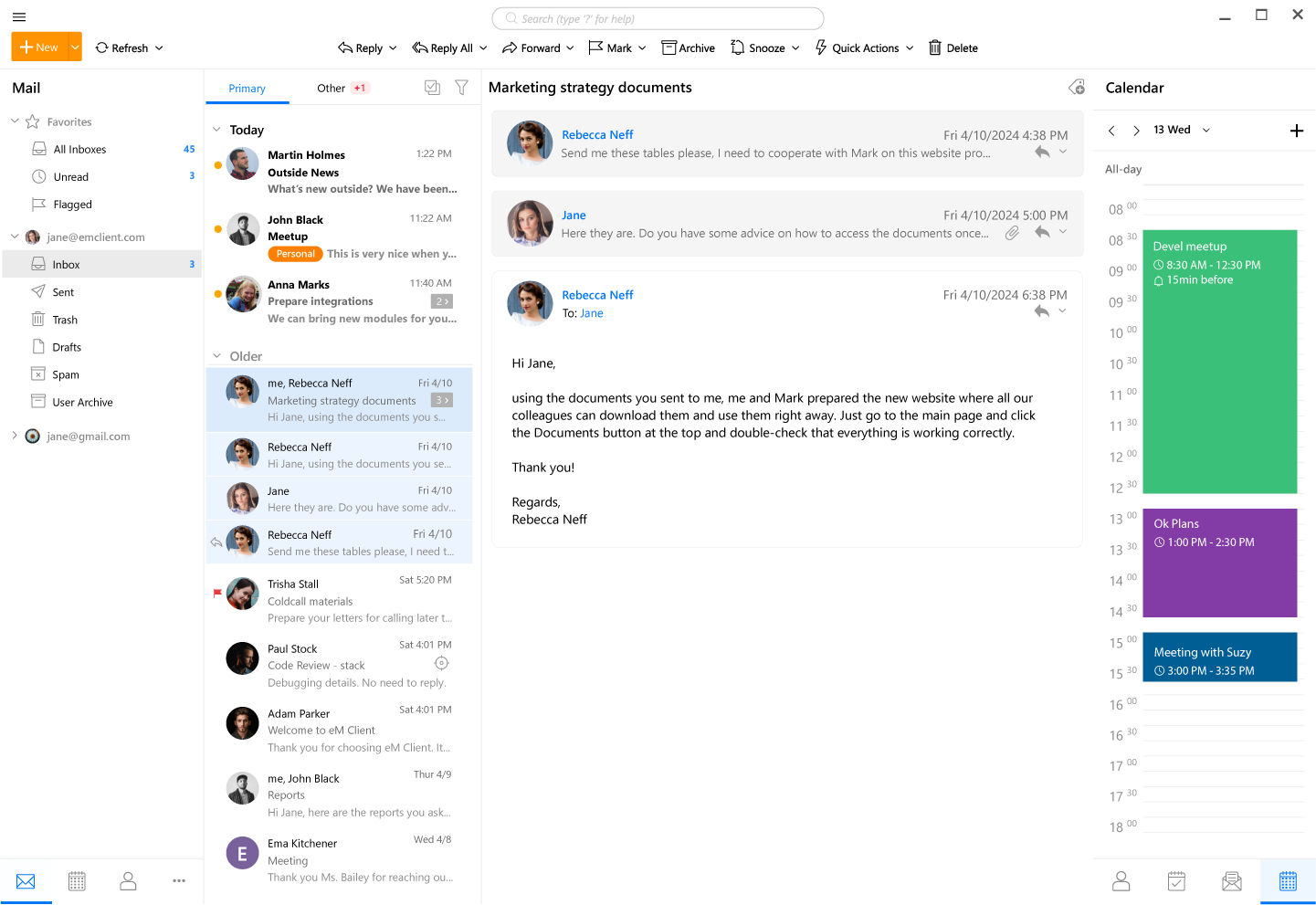The height and width of the screenshot is (905, 1316).
Task: Open the attachment paperclip on Jane's message
Action: pyautogui.click(x=1011, y=232)
